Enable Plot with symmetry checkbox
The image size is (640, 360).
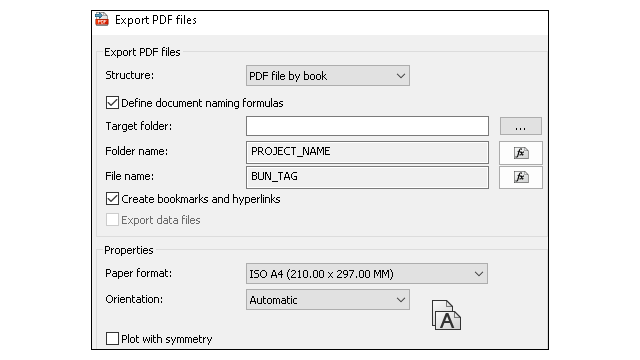[112, 338]
